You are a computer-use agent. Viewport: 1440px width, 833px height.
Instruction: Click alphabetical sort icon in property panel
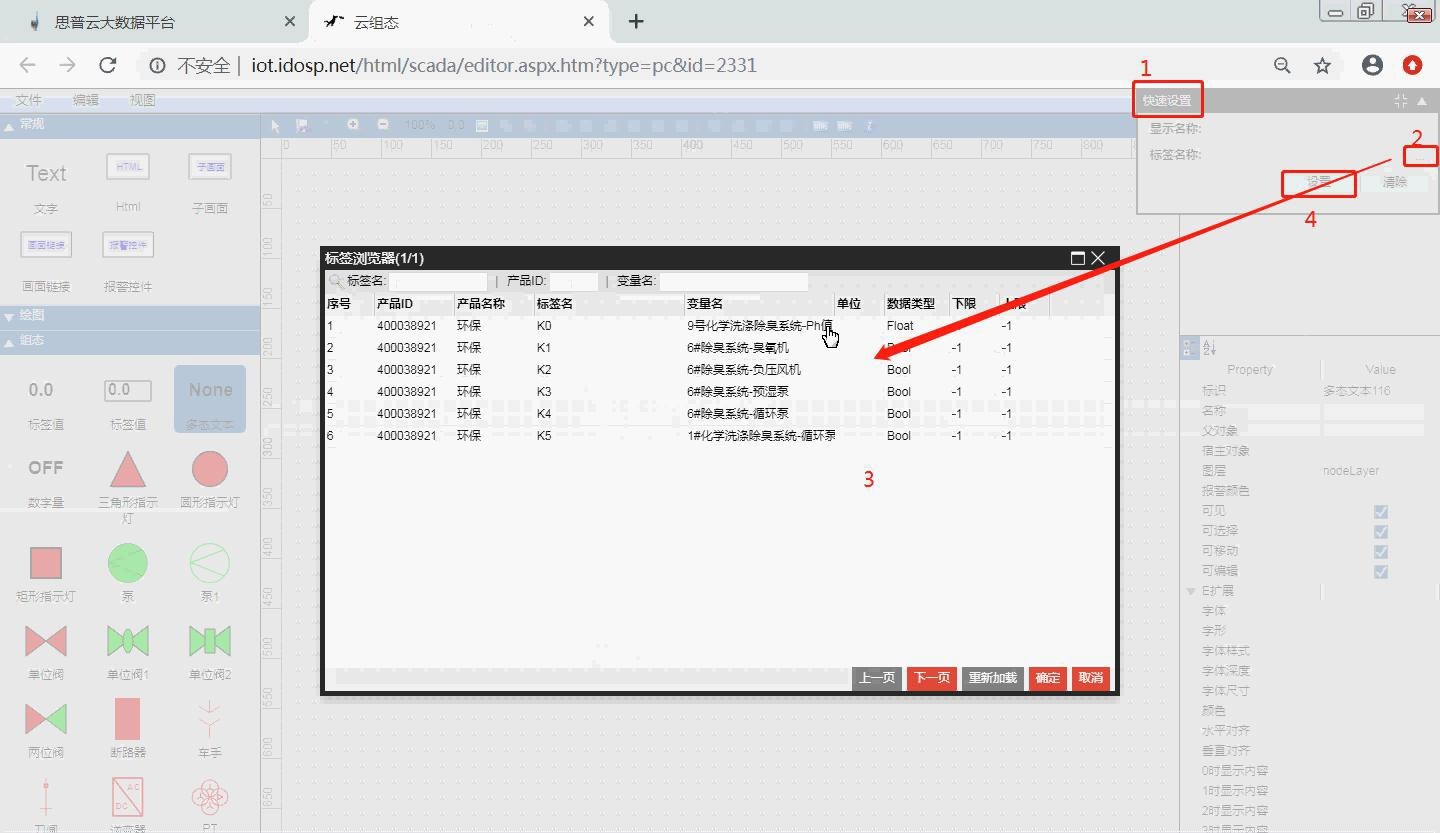1209,348
